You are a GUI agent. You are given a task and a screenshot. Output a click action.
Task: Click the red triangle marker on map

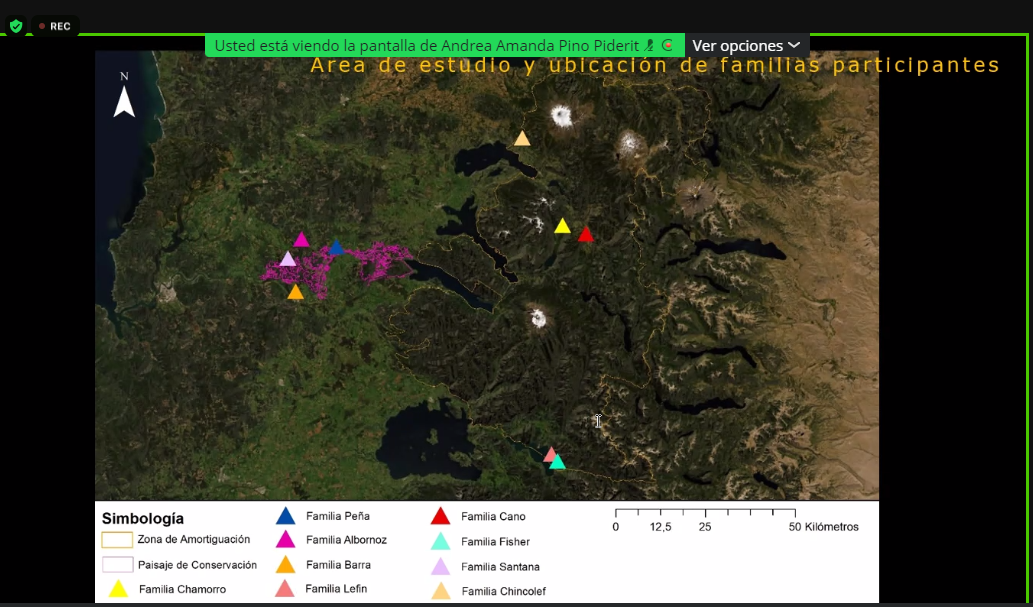[586, 235]
